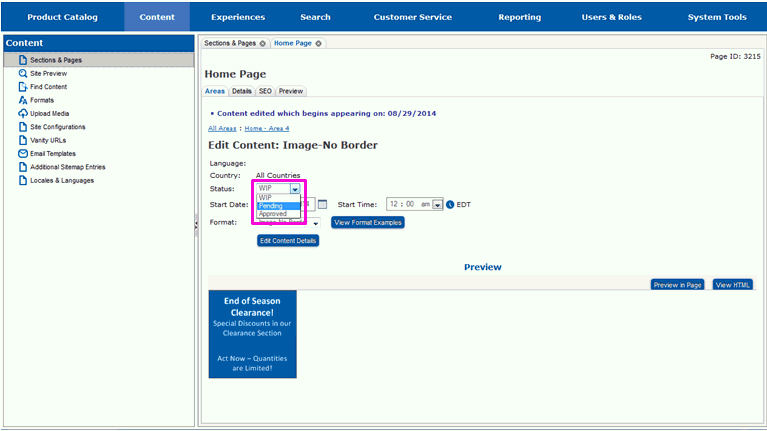Choose WIP in the status list
This screenshot has width=767, height=431.
coord(278,198)
